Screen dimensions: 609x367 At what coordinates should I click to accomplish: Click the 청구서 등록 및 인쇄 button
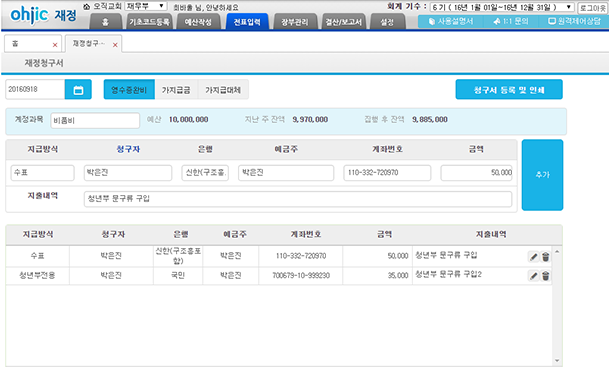pos(509,90)
